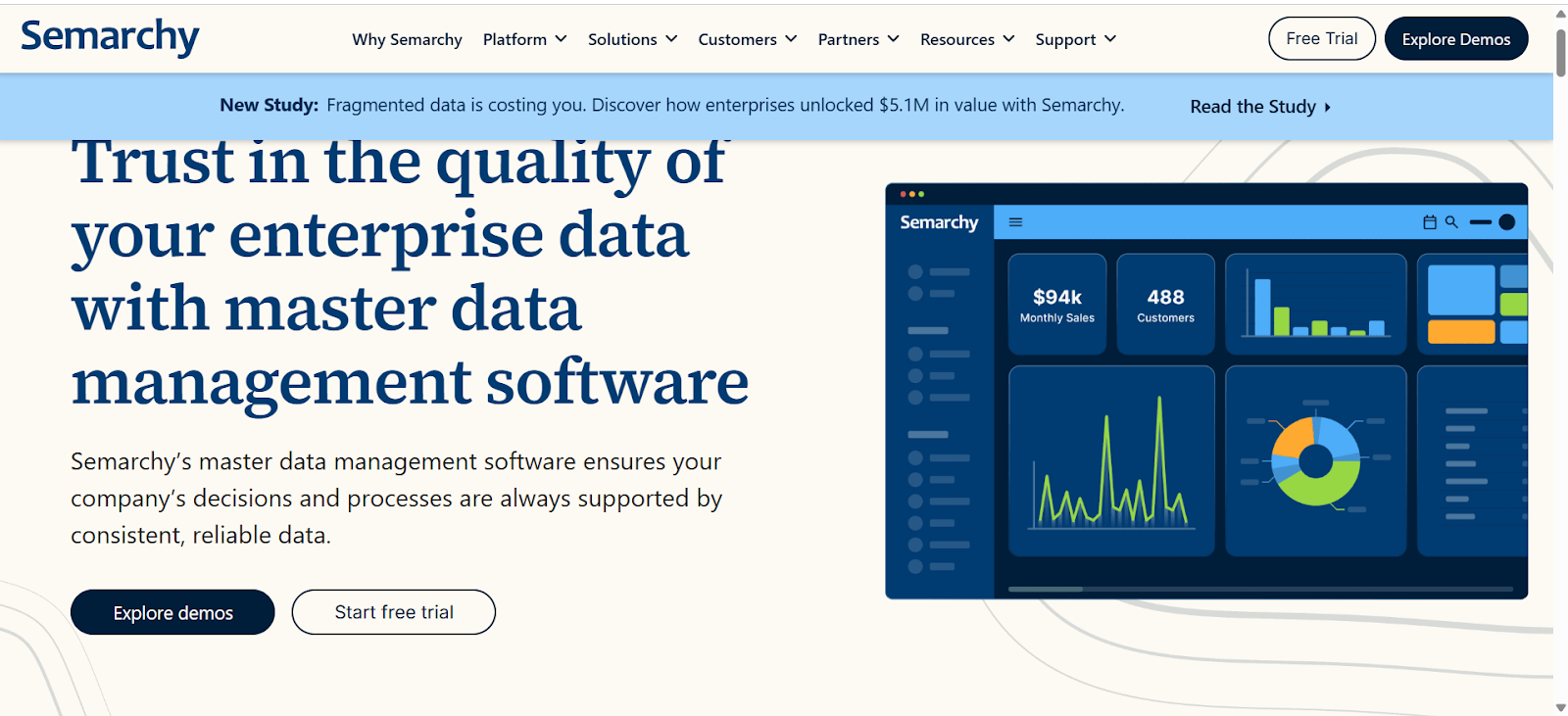The height and width of the screenshot is (716, 1568).
Task: Click the Free Trial header button
Action: point(1322,38)
